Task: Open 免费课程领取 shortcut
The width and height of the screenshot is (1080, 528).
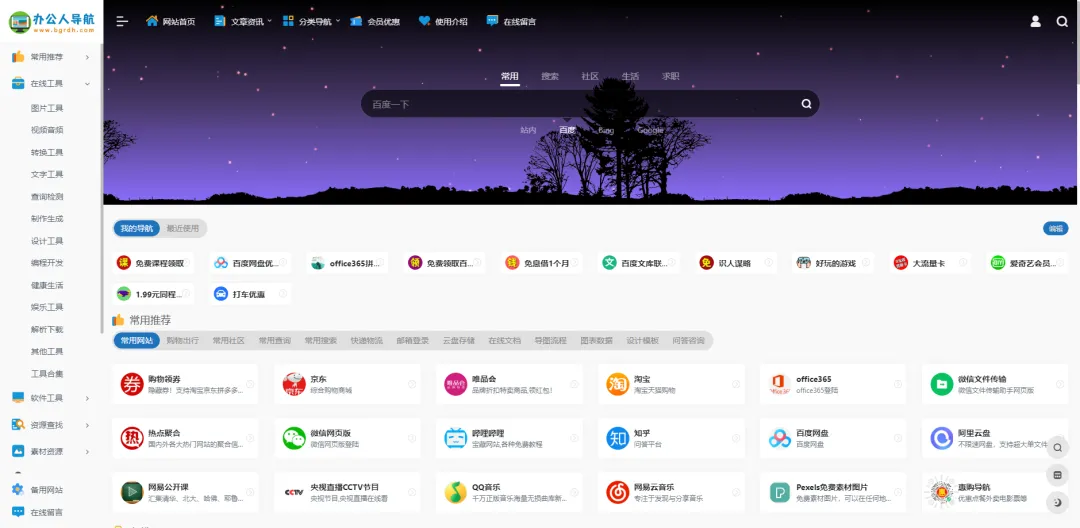Action: tap(153, 263)
